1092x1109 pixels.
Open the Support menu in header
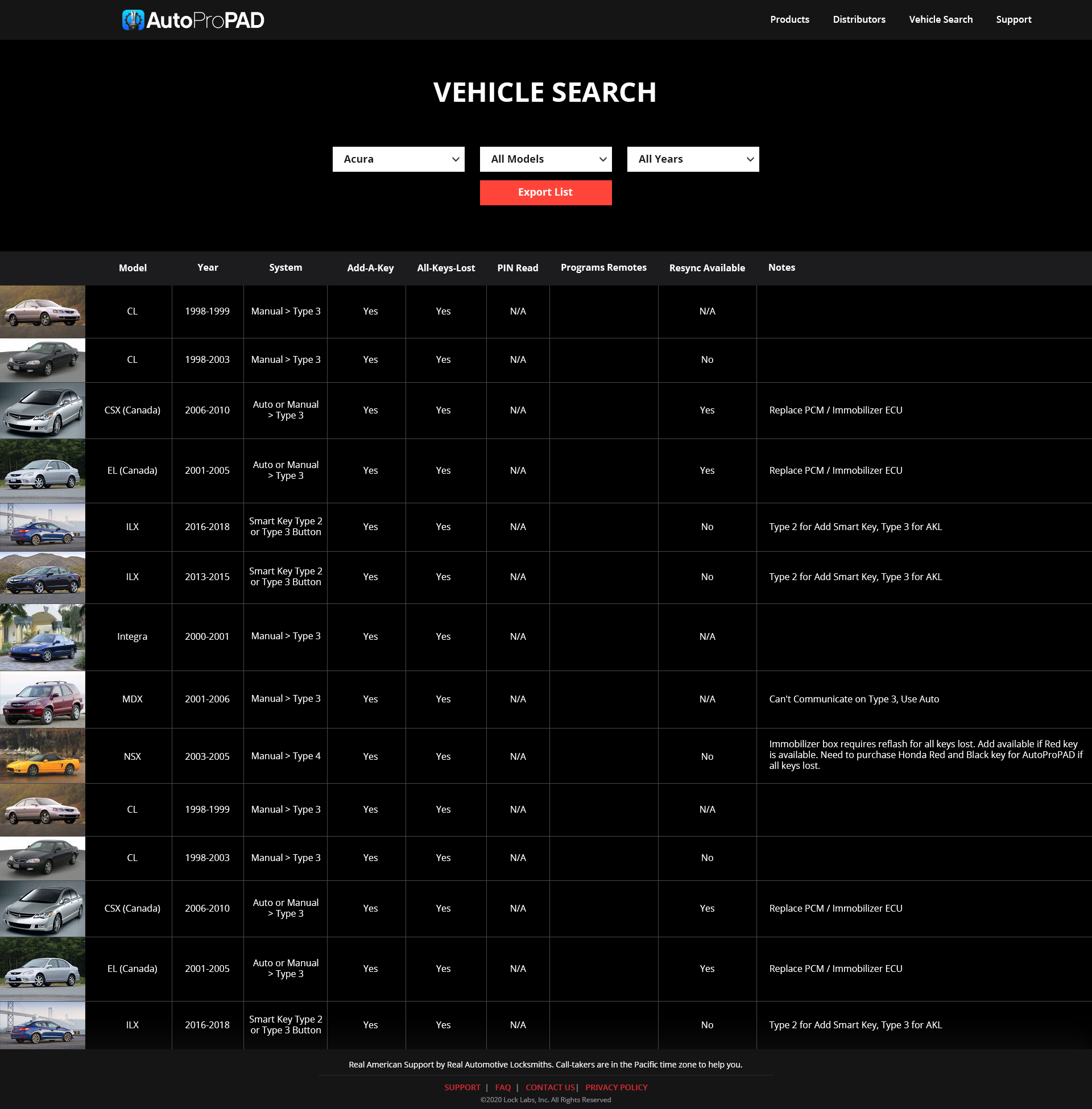[1013, 19]
